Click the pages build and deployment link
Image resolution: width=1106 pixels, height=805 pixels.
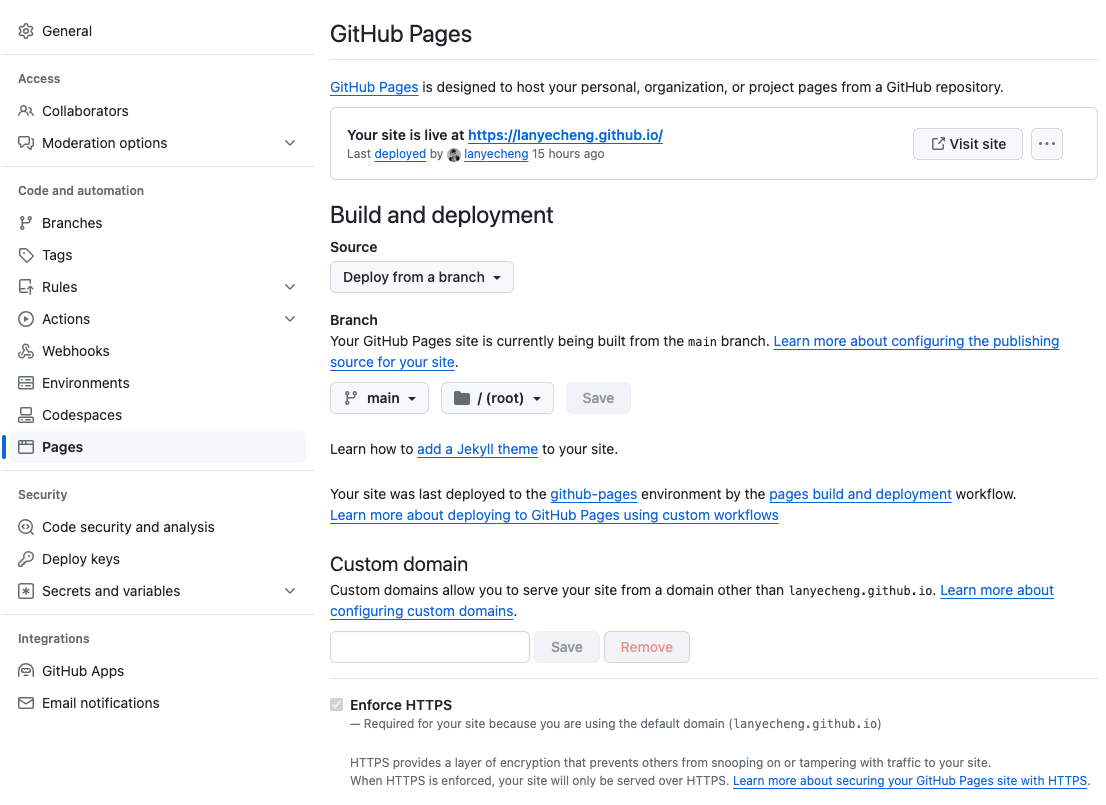(x=860, y=495)
